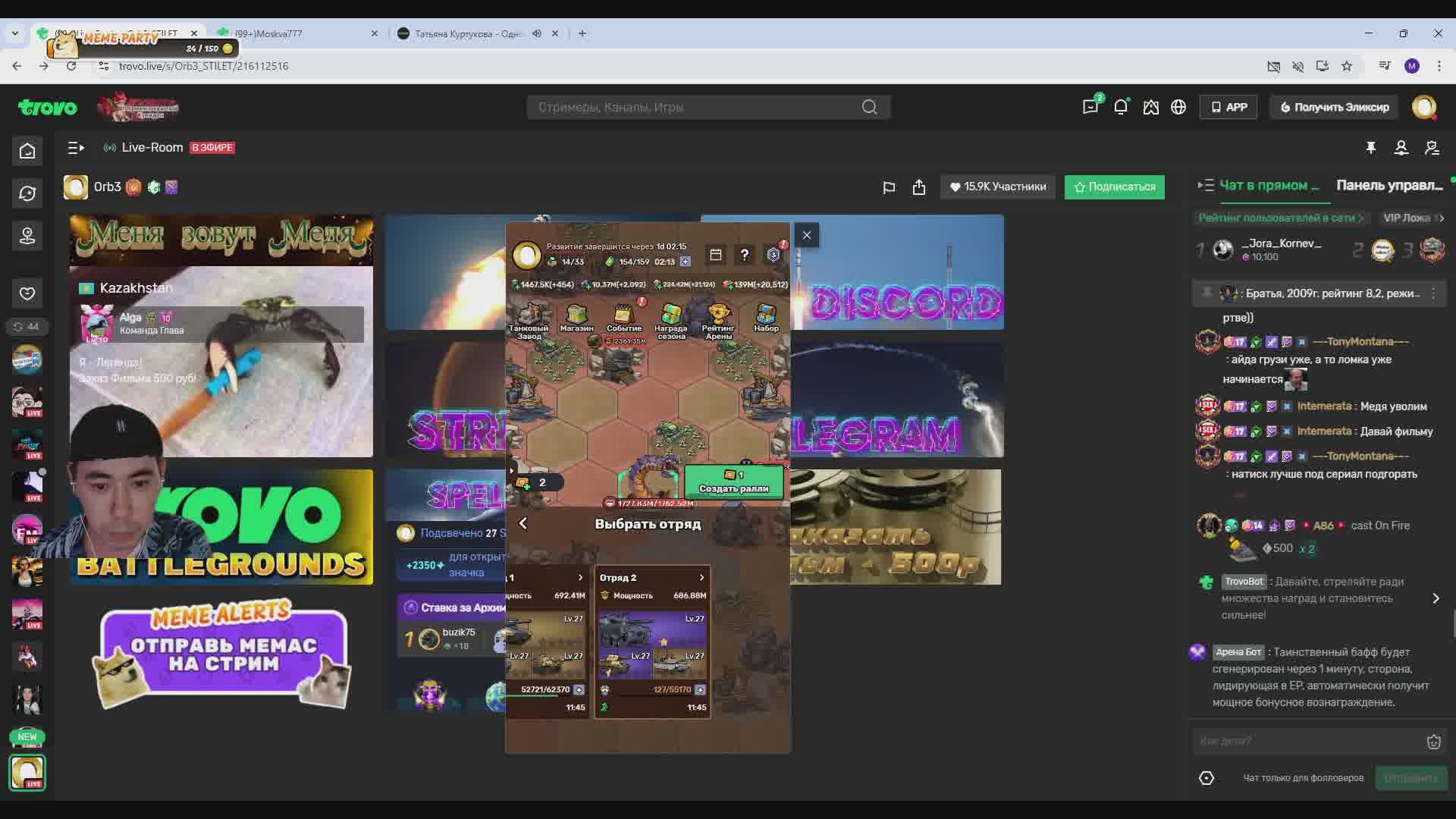This screenshot has height=819, width=1456.
Task: Collapse the sidebar with the menu toggle
Action: 76,148
